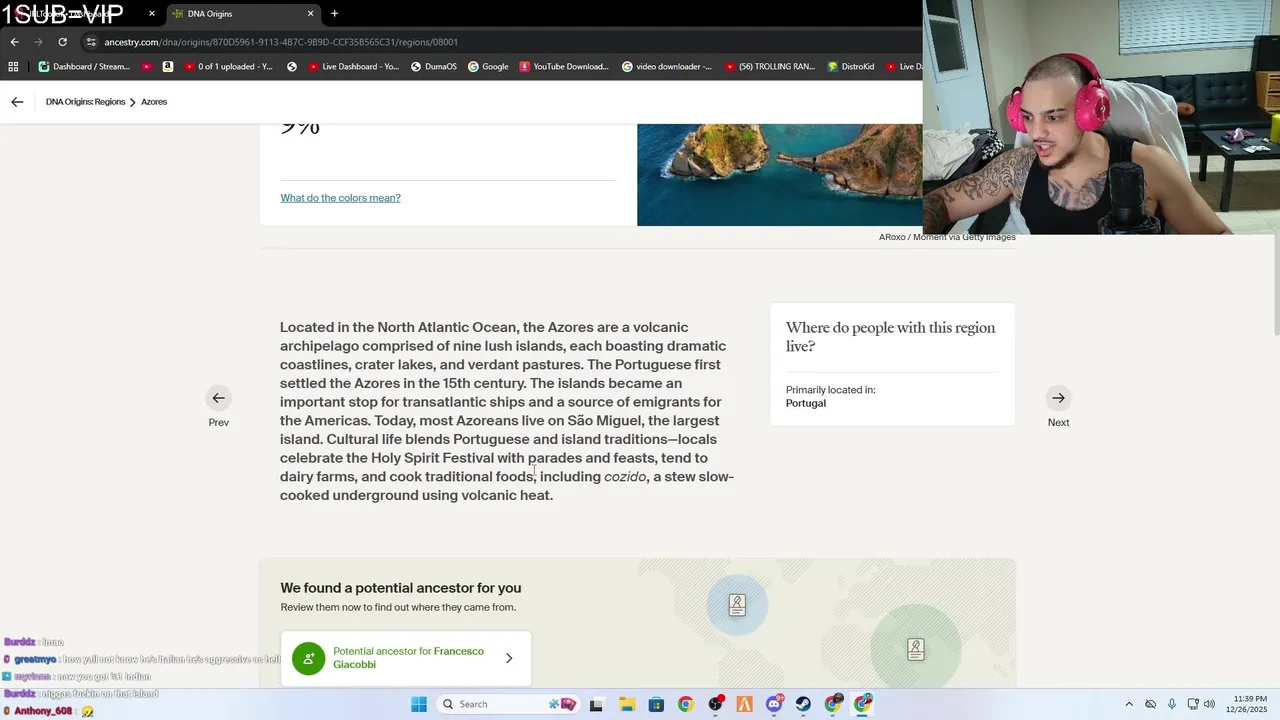Click the browser back button
1280x720 pixels.
[x=14, y=42]
